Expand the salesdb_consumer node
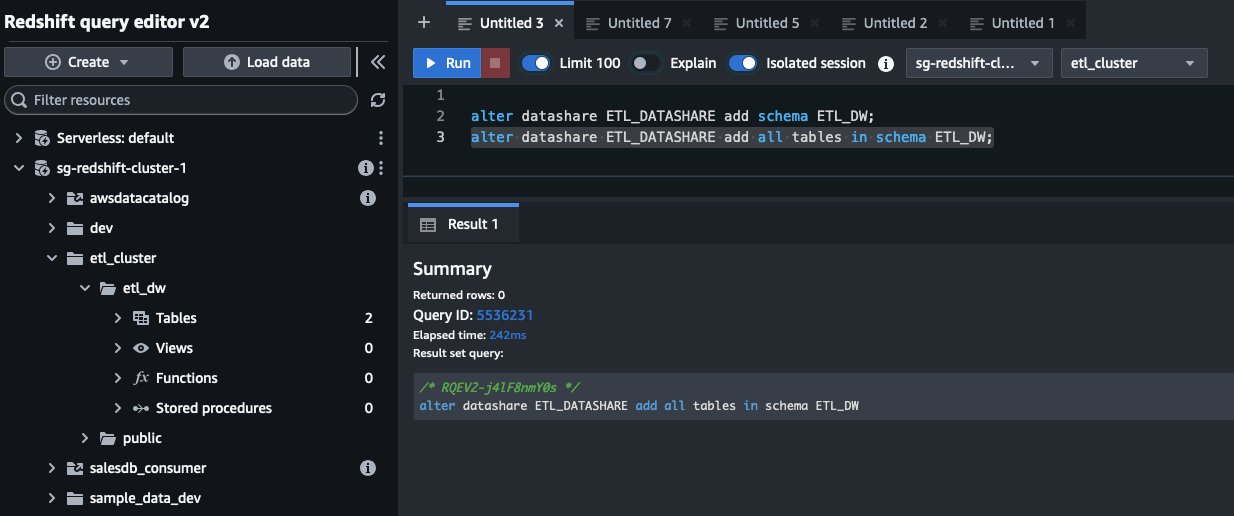This screenshot has height=516, width=1234. coord(52,468)
